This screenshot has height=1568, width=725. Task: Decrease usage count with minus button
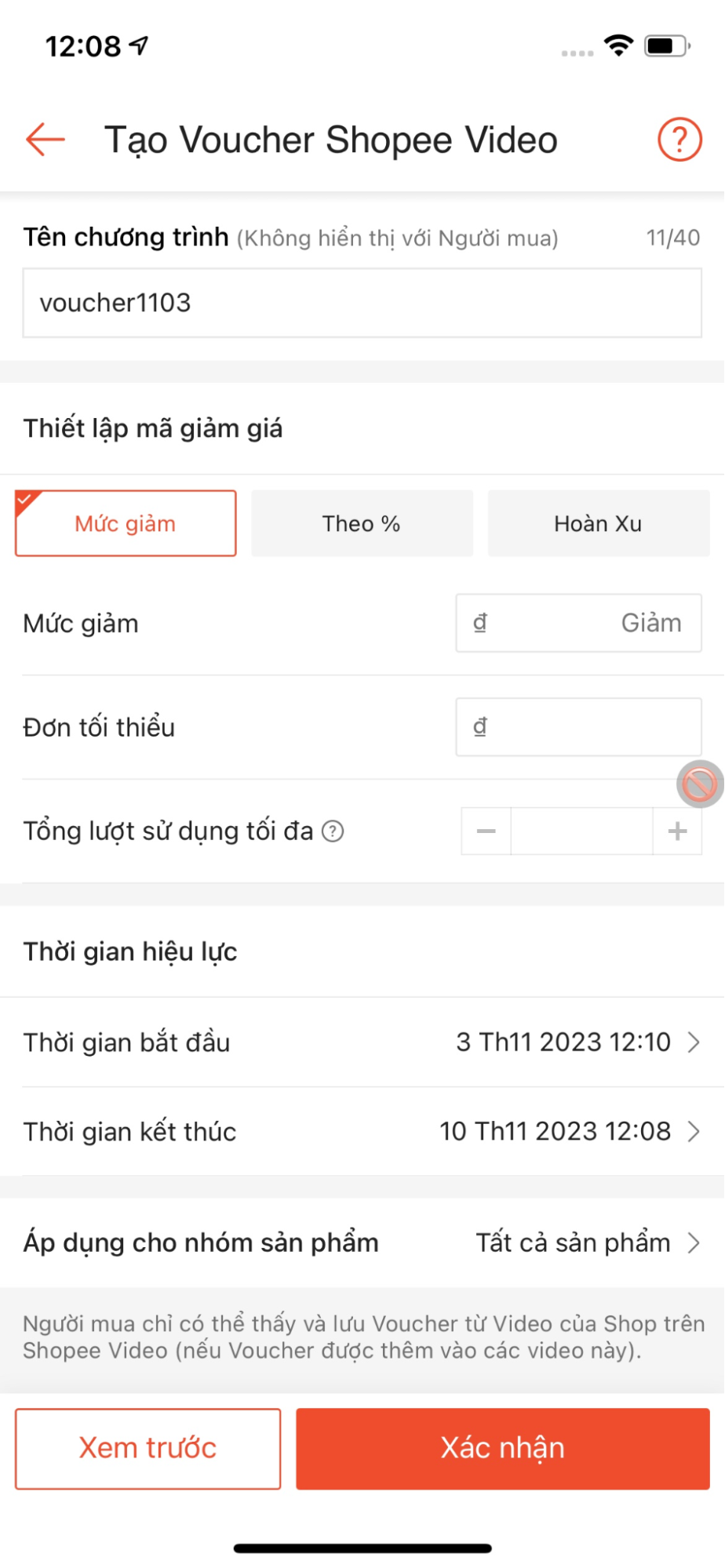click(x=486, y=831)
